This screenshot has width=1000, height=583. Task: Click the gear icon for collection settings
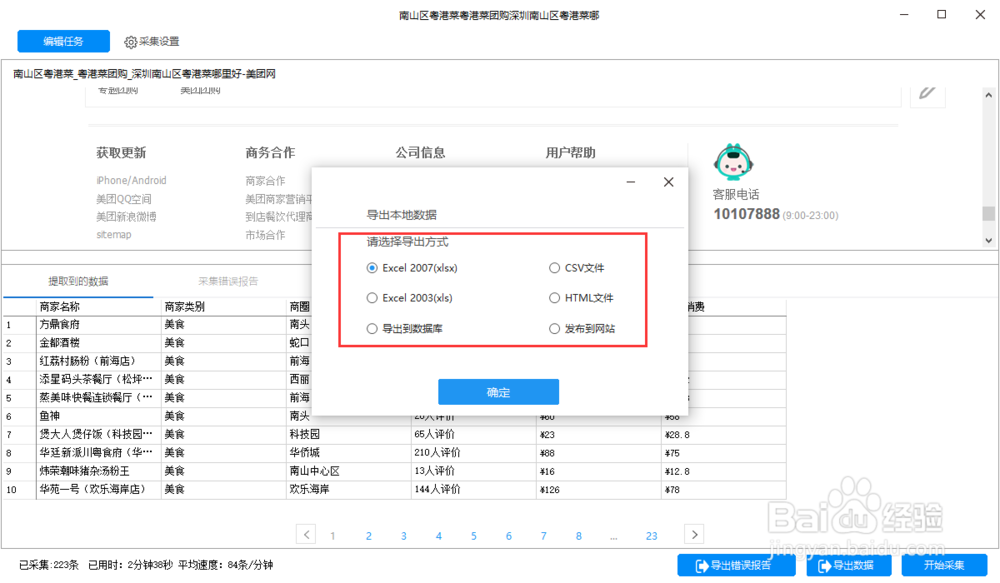pyautogui.click(x=131, y=42)
